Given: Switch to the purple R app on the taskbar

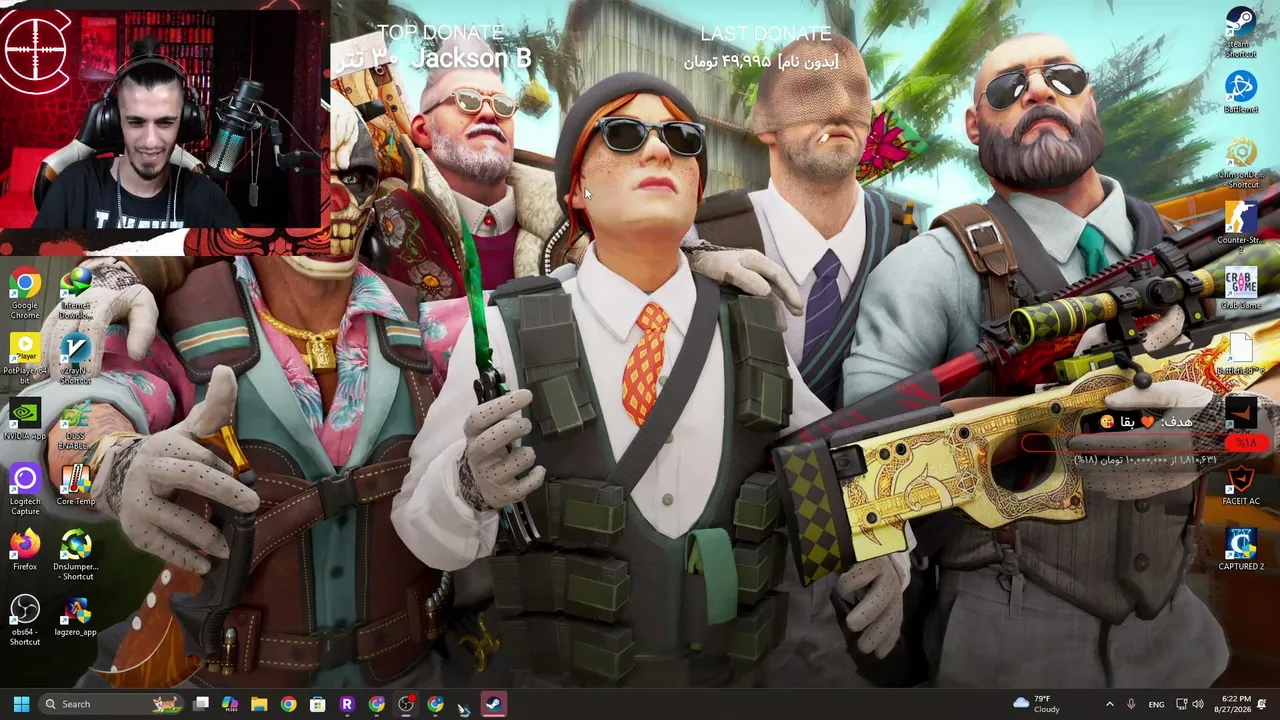Looking at the screenshot, I should (347, 704).
